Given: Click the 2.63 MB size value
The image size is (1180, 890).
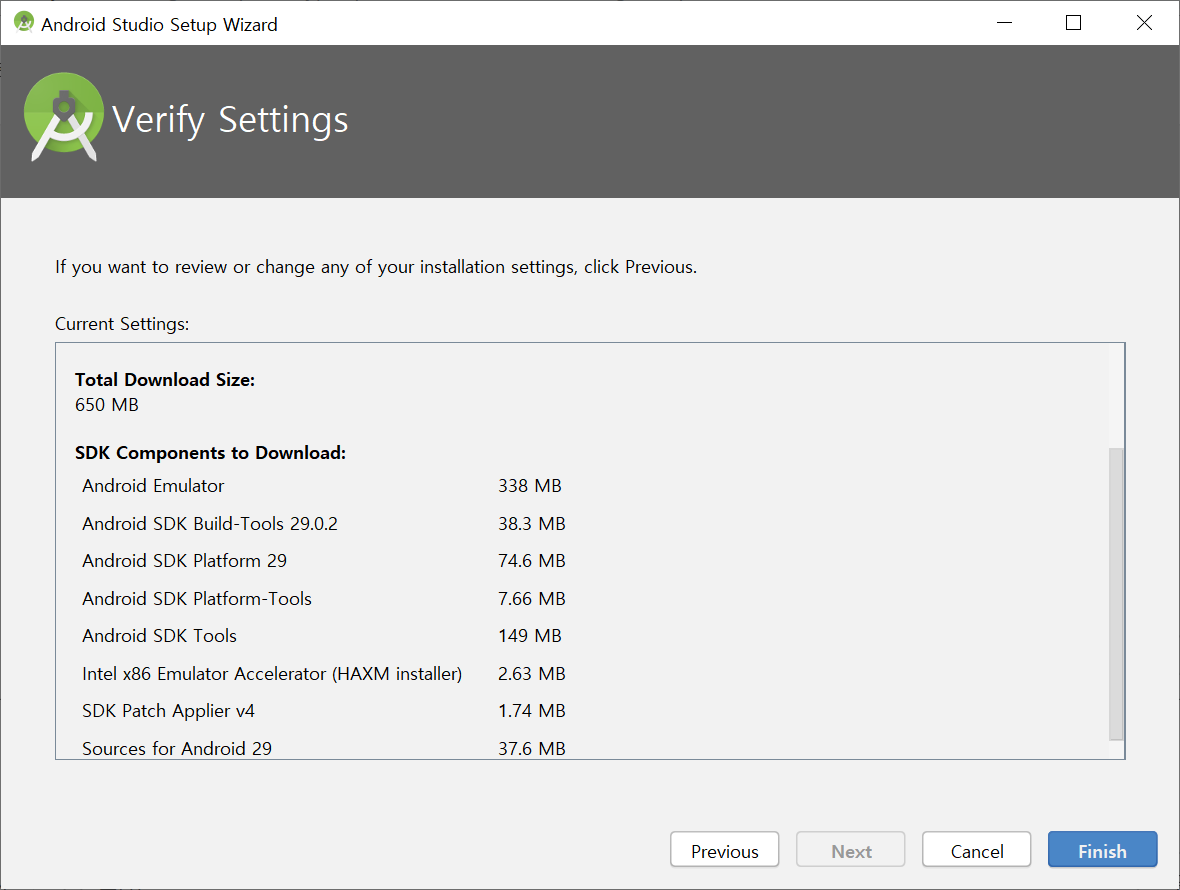Looking at the screenshot, I should tap(531, 674).
